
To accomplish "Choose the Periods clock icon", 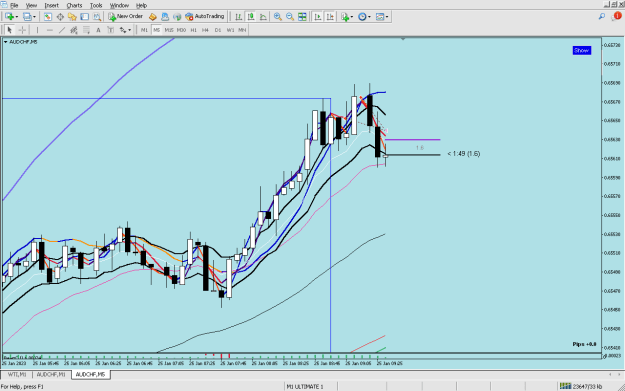I will (362, 17).
